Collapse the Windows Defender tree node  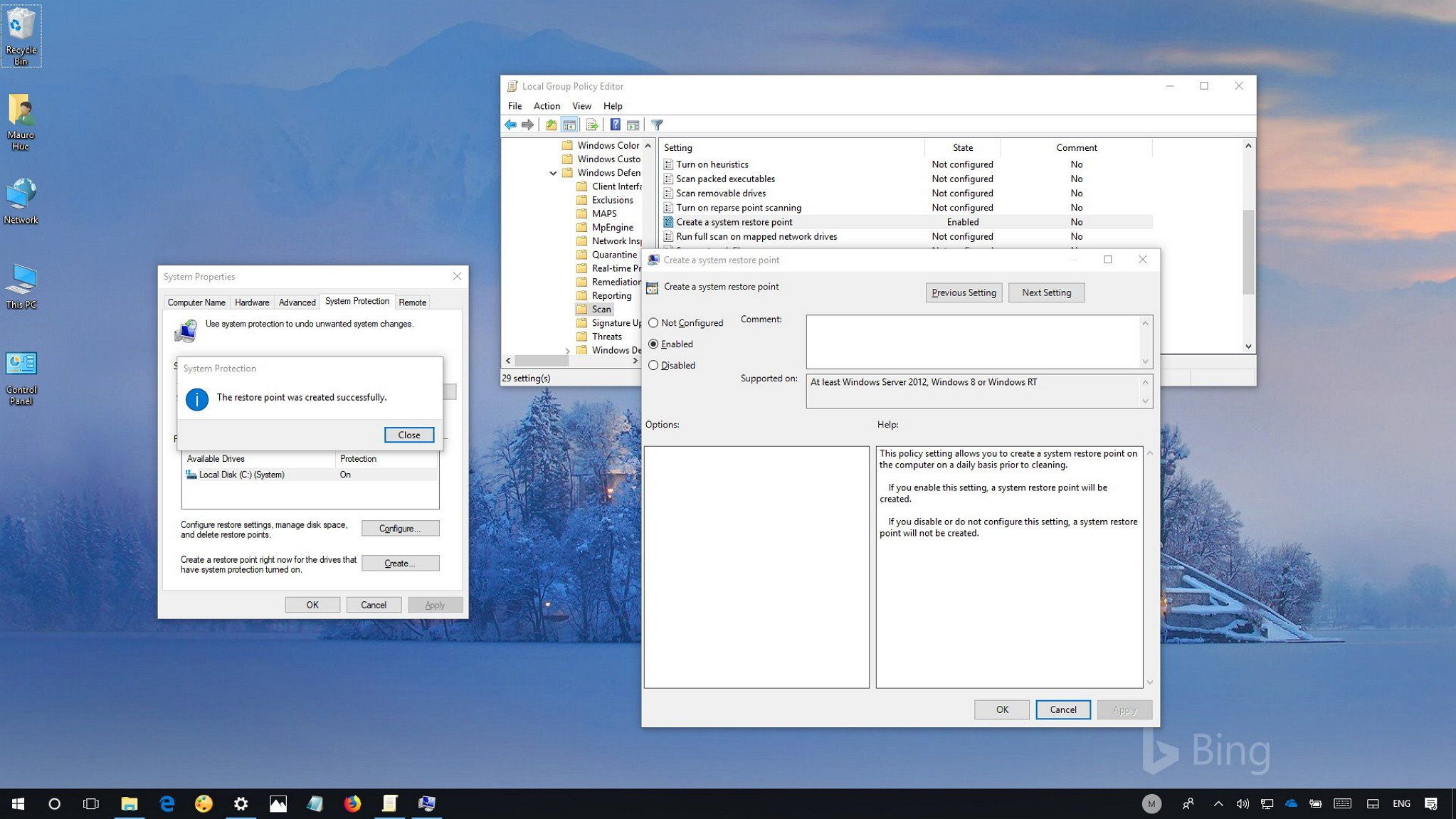(554, 172)
